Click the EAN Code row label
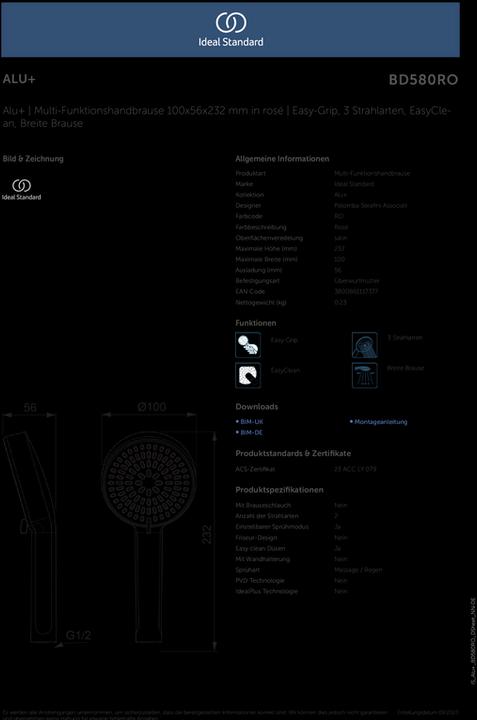 point(250,292)
